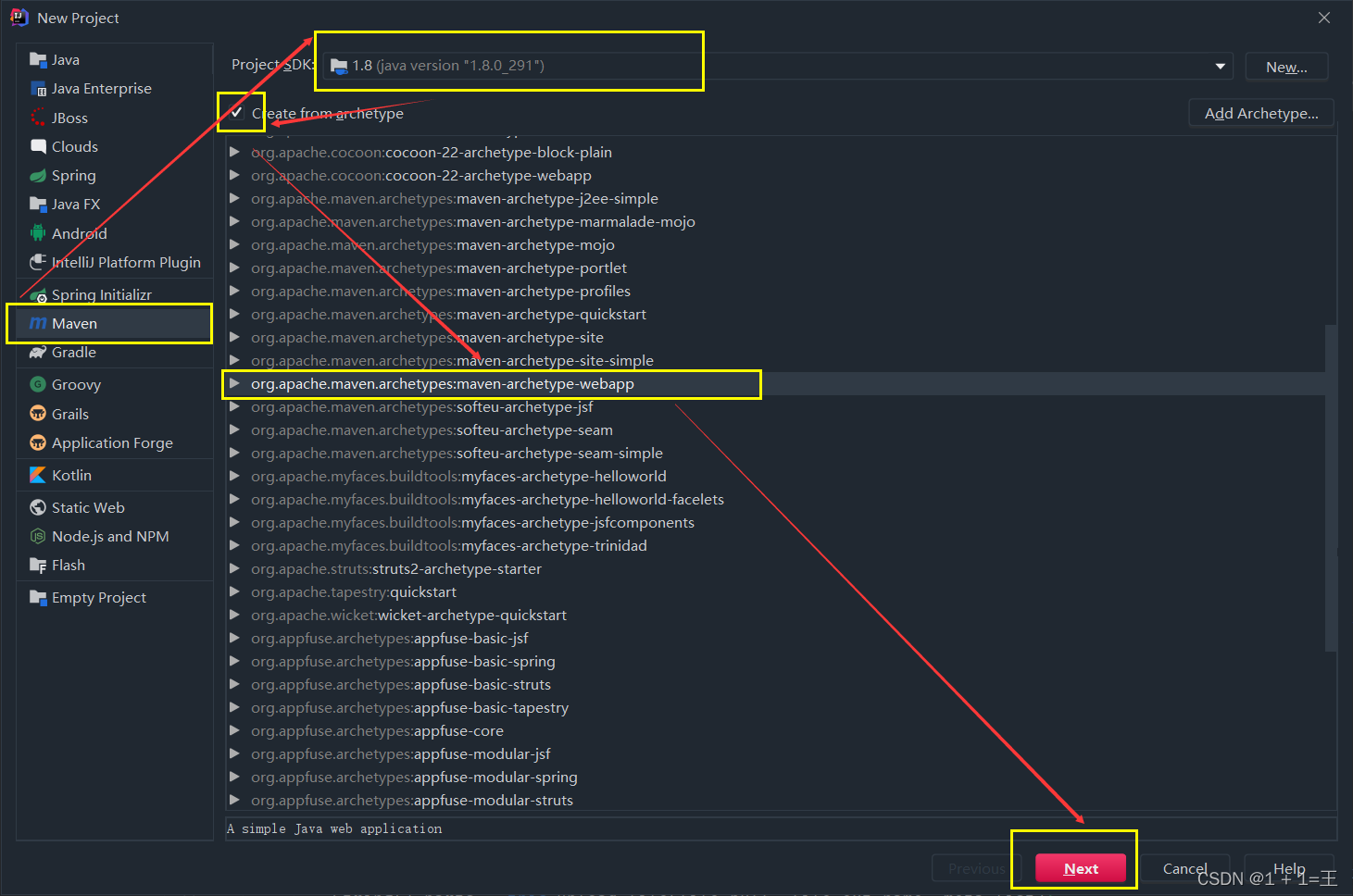Image resolution: width=1353 pixels, height=896 pixels.
Task: Select the maven-archetype-marmalade-mojo row
Action: point(775,221)
